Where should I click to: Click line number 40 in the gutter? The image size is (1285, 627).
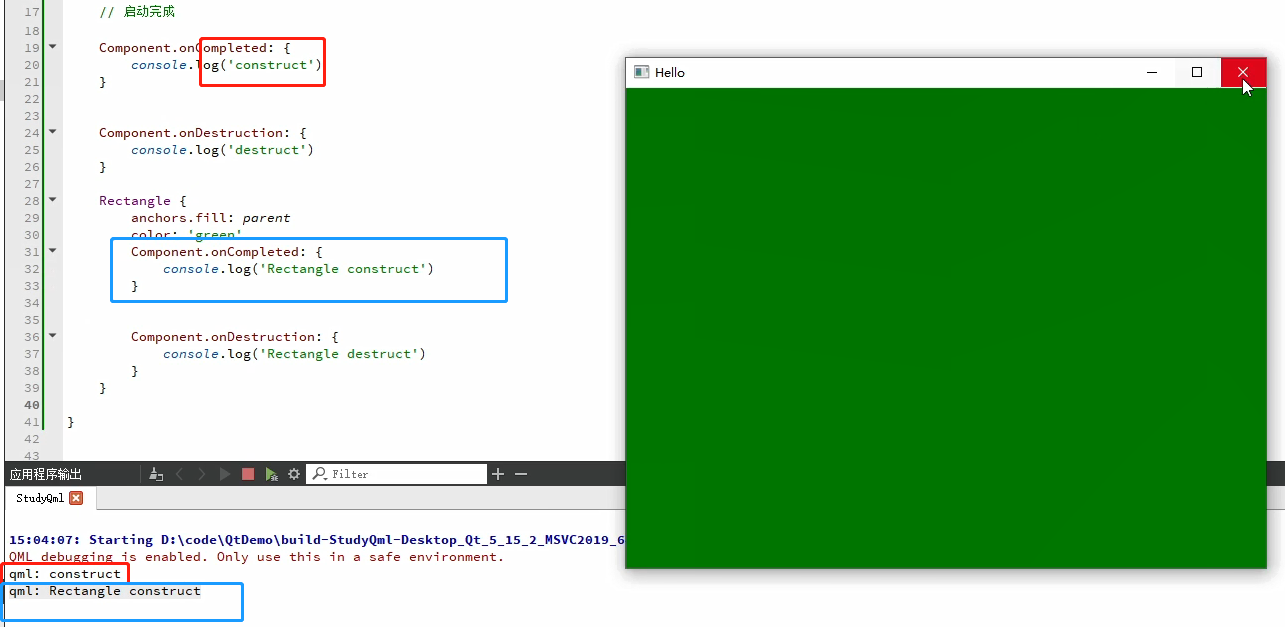[32, 405]
